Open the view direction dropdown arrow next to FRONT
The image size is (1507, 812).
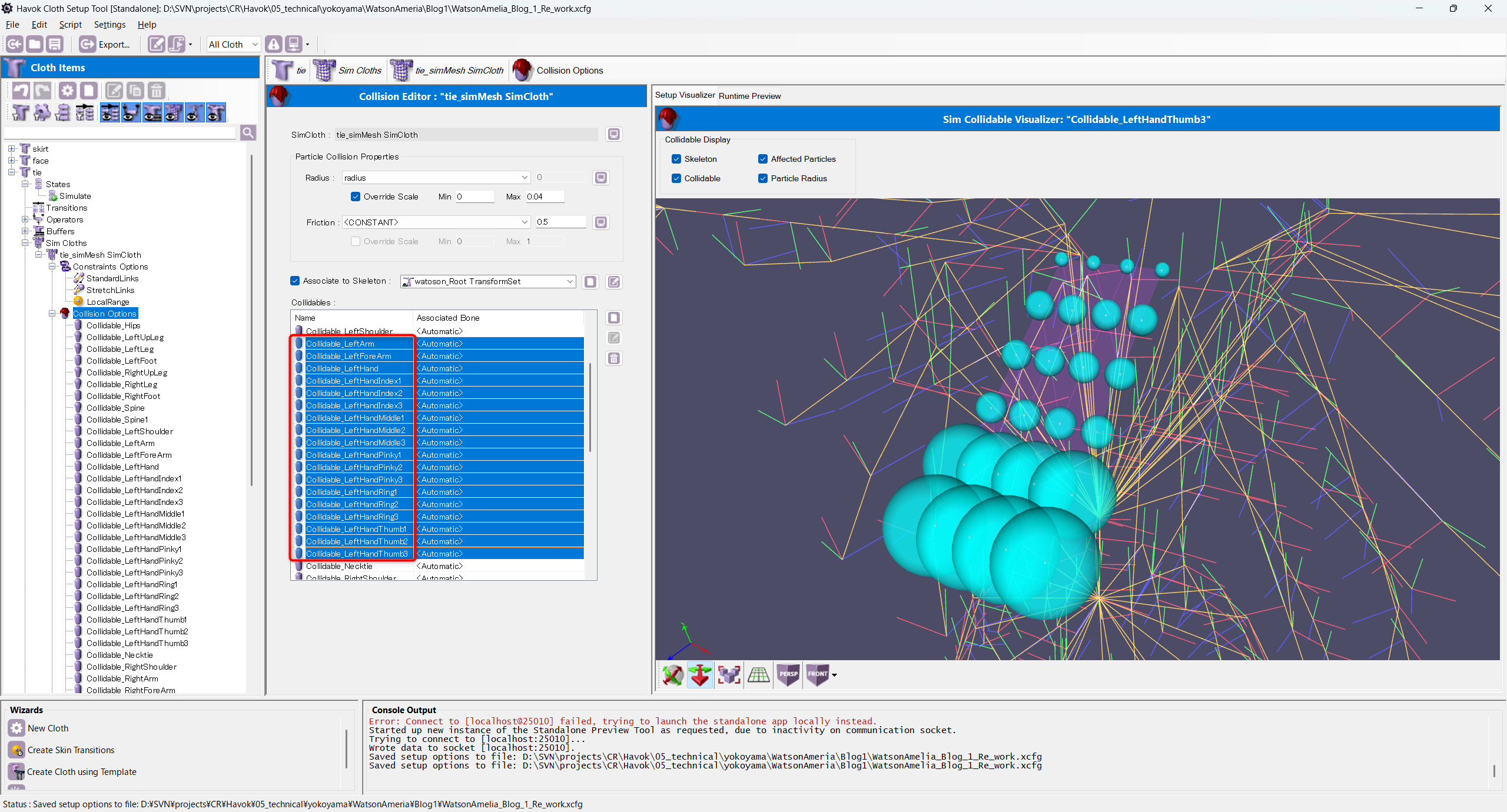click(834, 675)
